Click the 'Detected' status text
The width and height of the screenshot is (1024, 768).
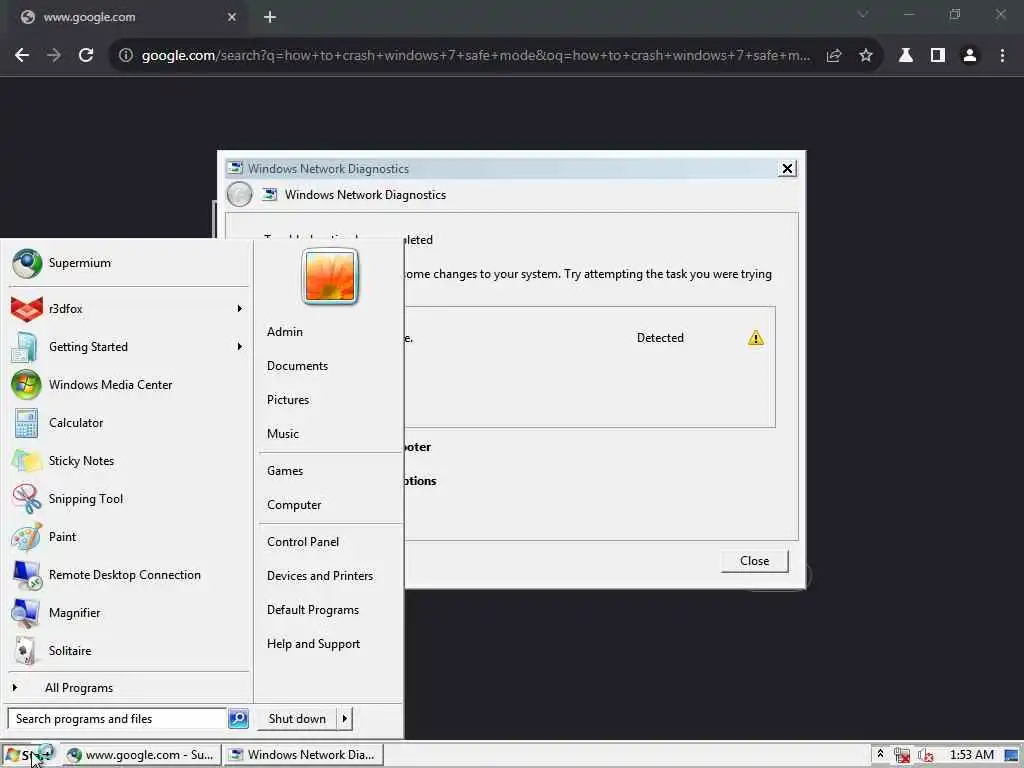click(660, 338)
